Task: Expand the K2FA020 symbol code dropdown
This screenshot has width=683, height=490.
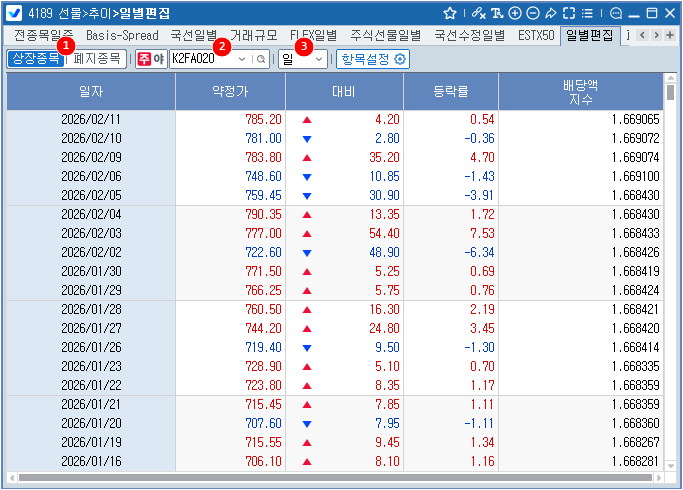Action: (x=242, y=59)
